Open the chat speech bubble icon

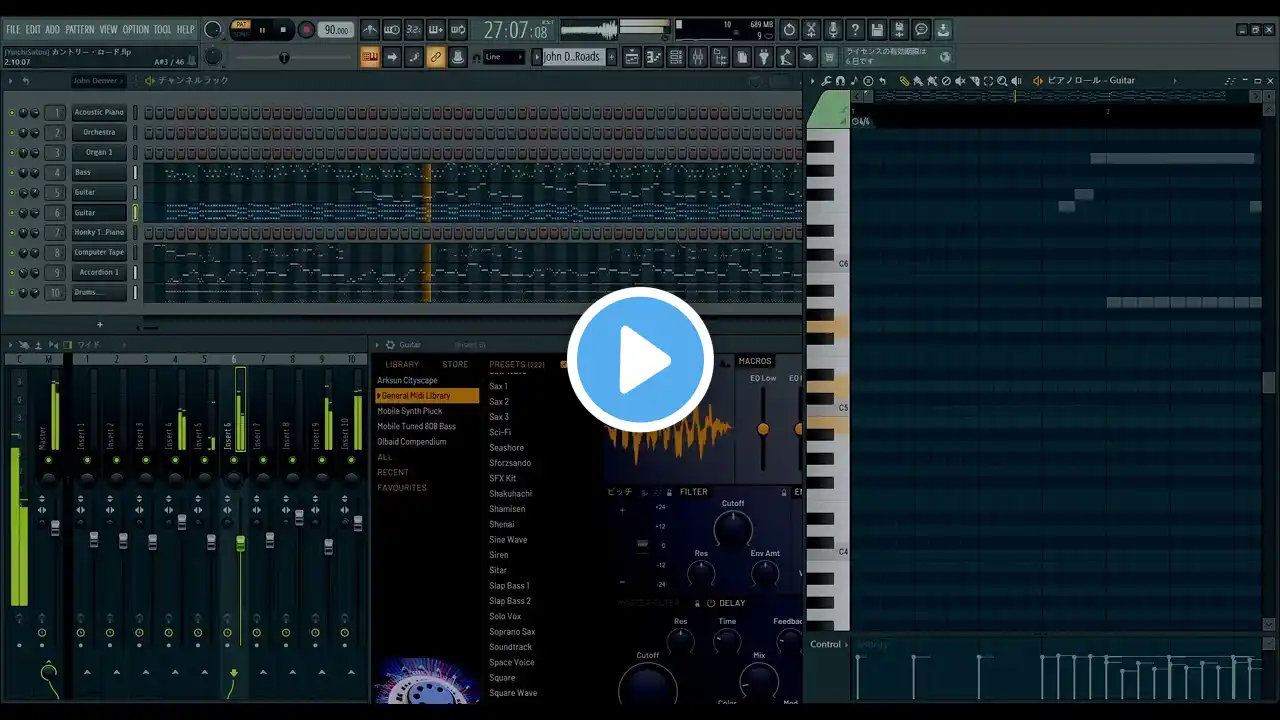click(921, 30)
